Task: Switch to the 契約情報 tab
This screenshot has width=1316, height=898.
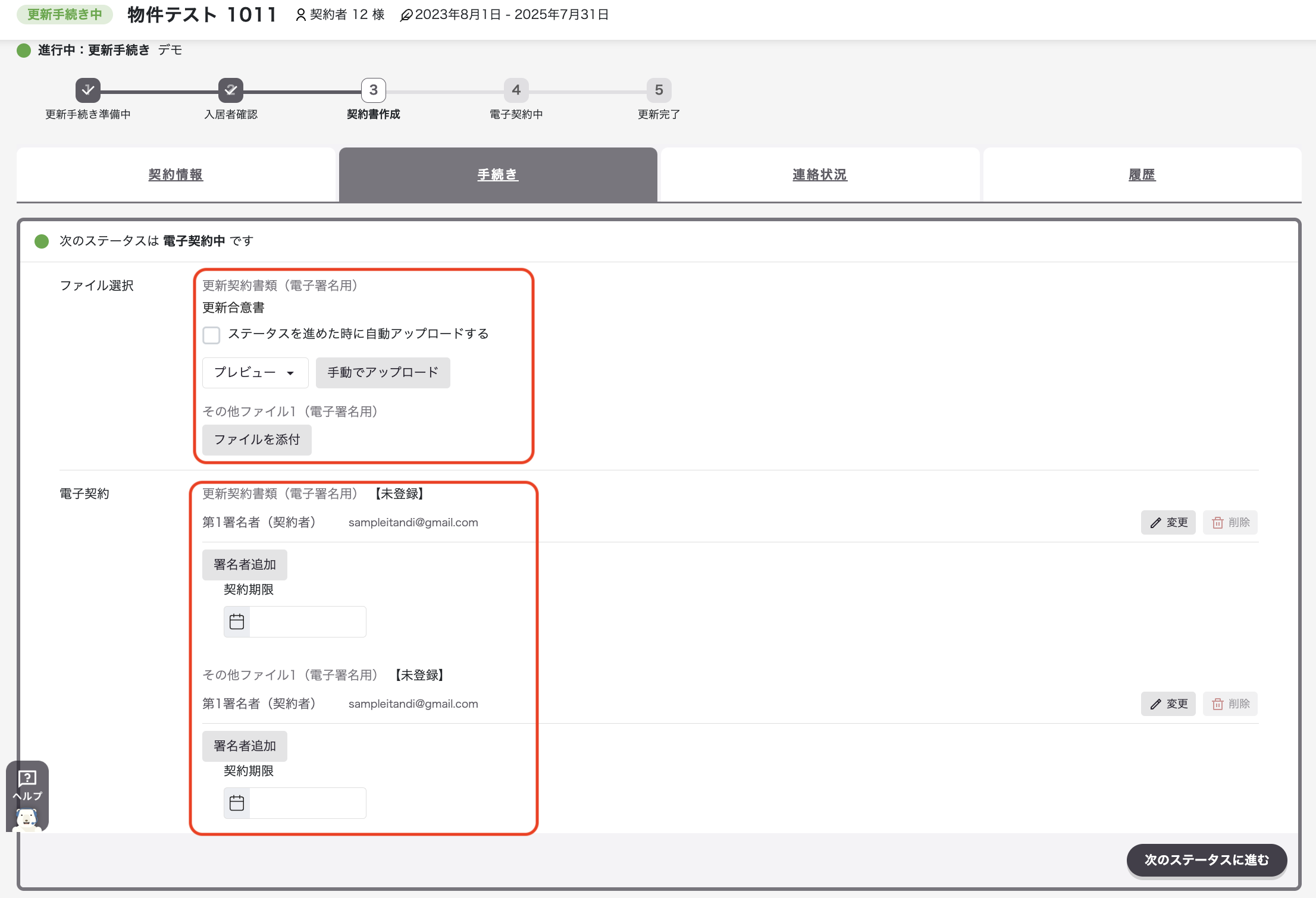Action: (x=176, y=175)
